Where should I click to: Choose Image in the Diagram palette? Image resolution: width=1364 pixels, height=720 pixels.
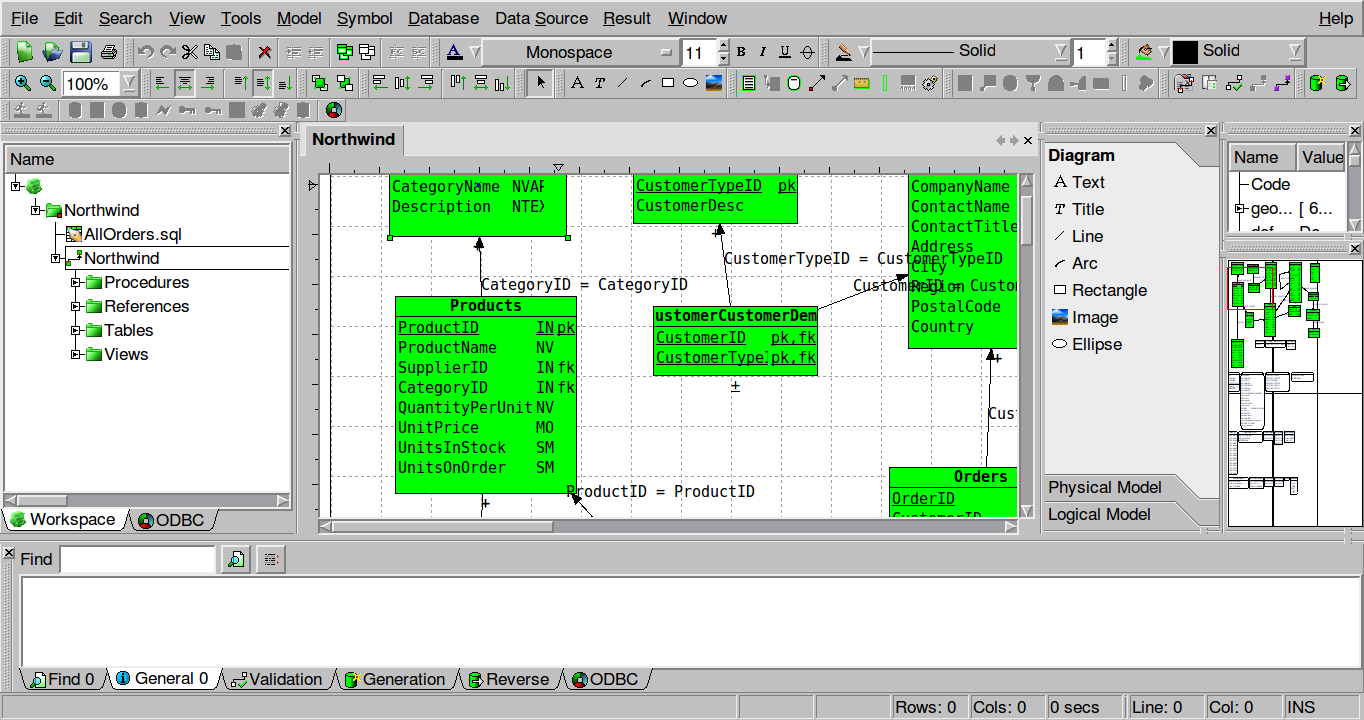coord(1085,317)
